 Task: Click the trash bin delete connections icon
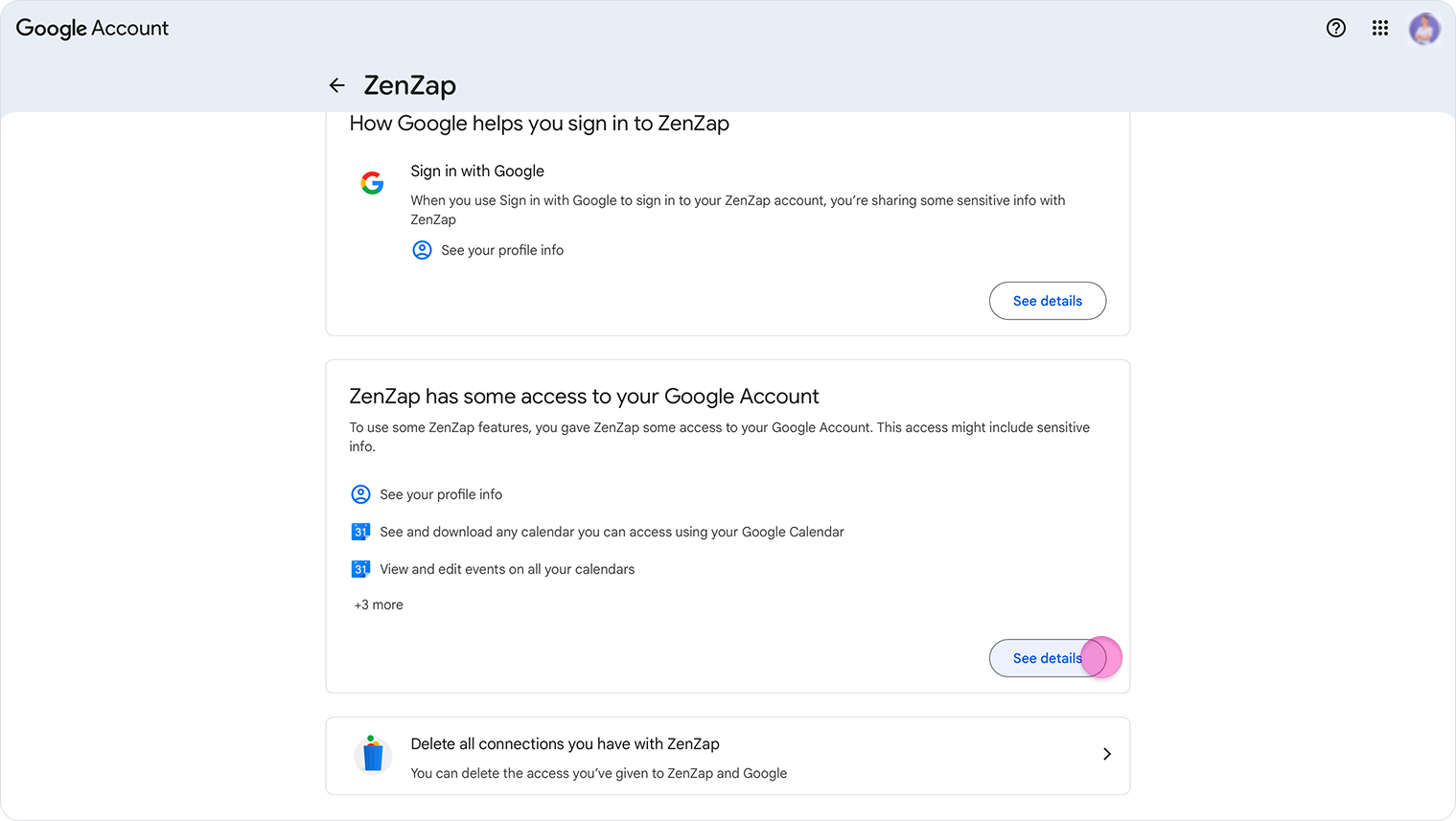point(373,755)
